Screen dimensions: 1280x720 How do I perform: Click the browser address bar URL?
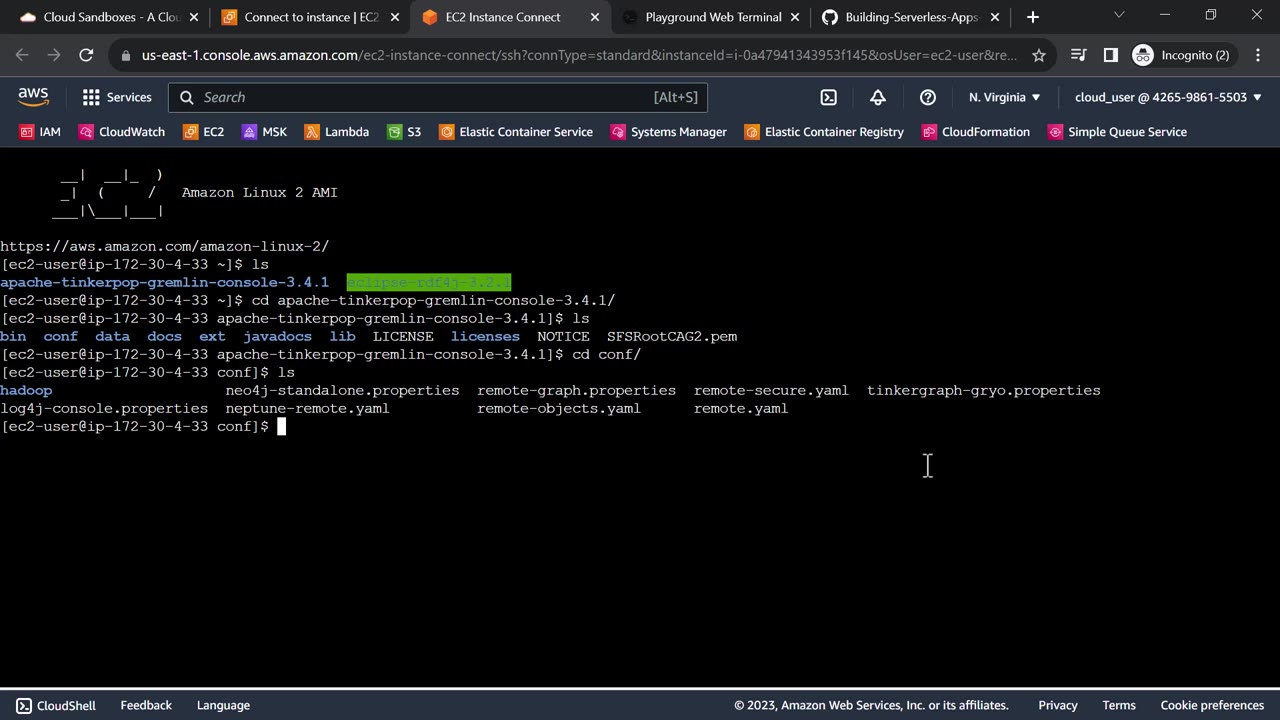tap(578, 55)
